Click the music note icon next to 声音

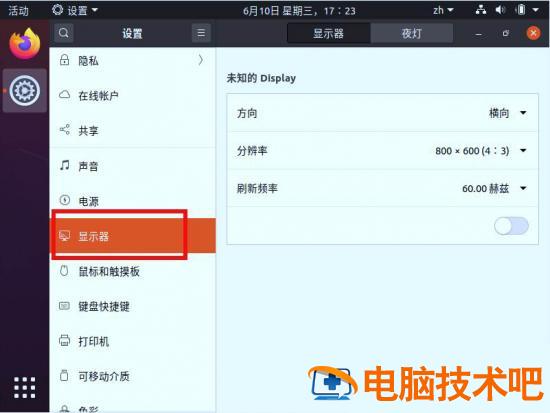point(65,165)
